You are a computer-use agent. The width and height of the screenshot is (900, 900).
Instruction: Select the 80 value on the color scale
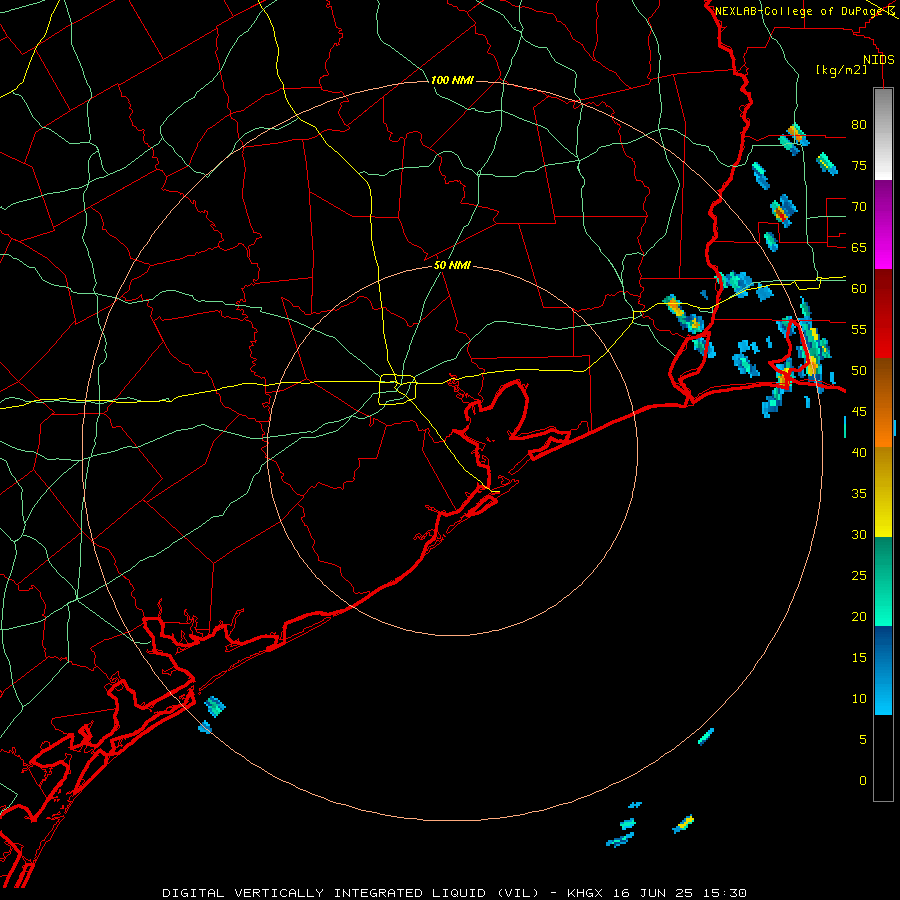pos(859,125)
